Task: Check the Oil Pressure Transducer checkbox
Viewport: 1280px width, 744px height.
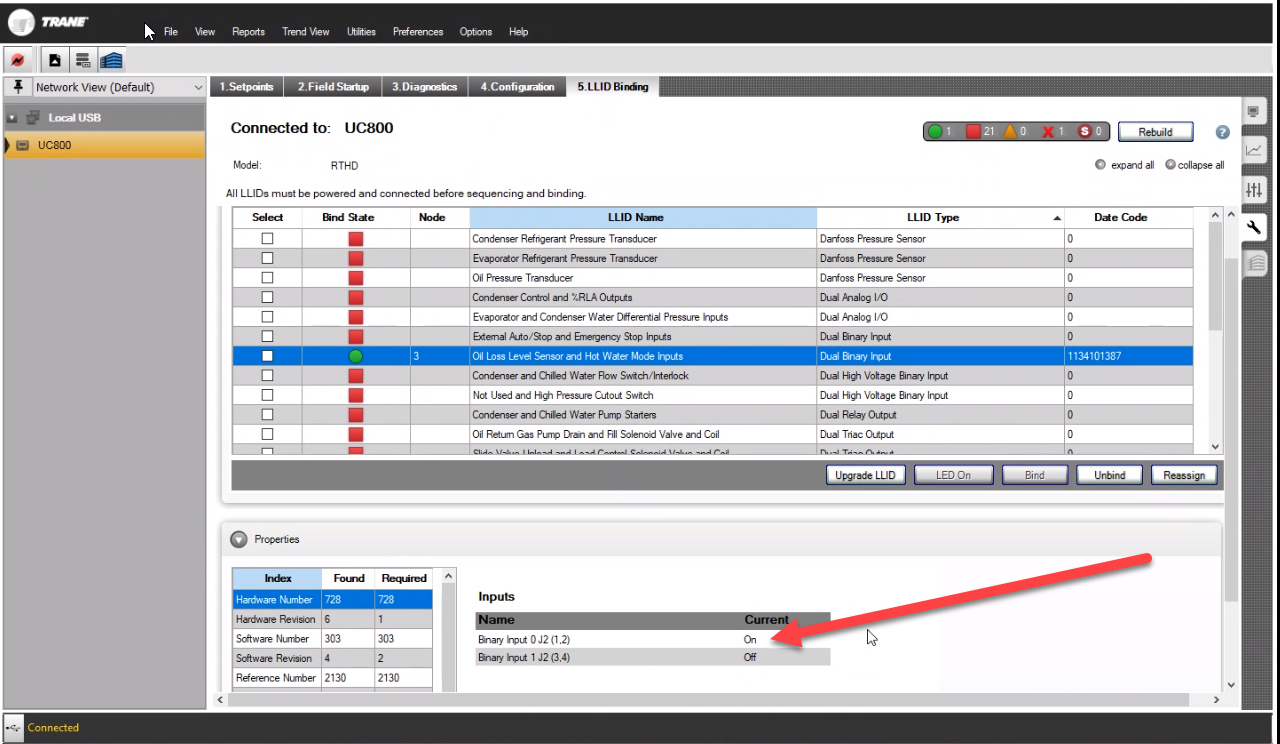Action: click(x=267, y=278)
